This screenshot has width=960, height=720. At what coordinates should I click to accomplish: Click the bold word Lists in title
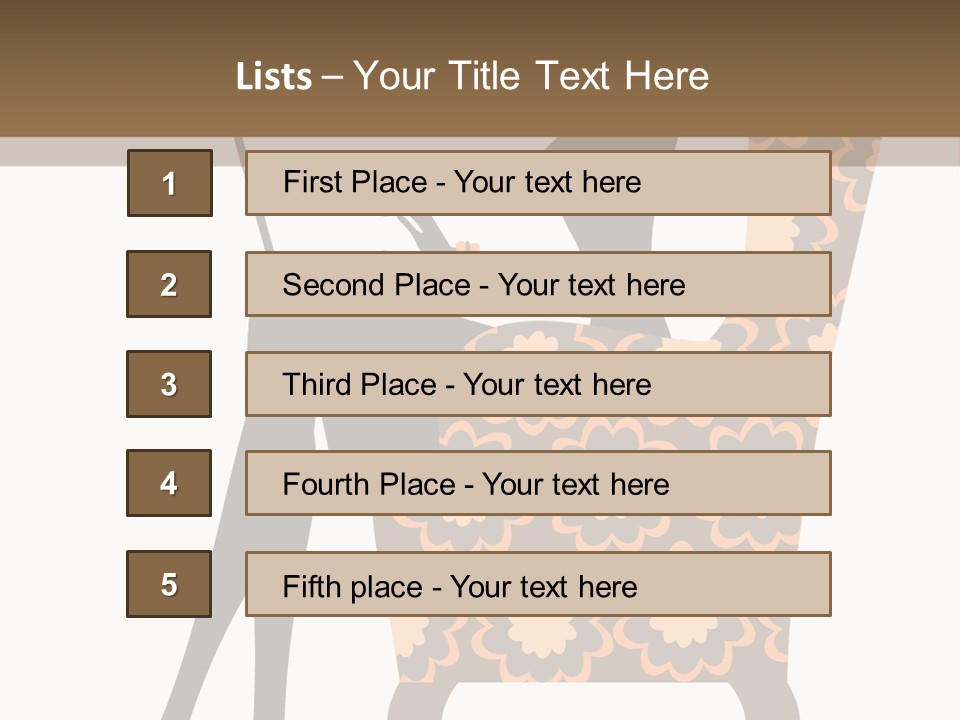click(x=274, y=77)
